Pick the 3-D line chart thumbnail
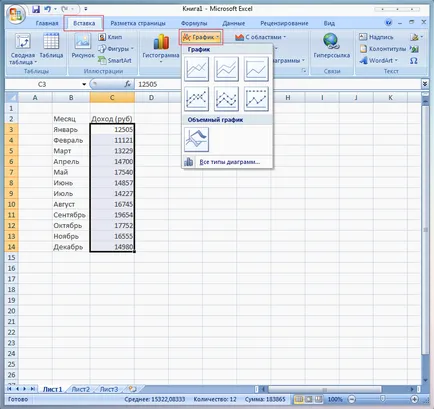 (196, 139)
